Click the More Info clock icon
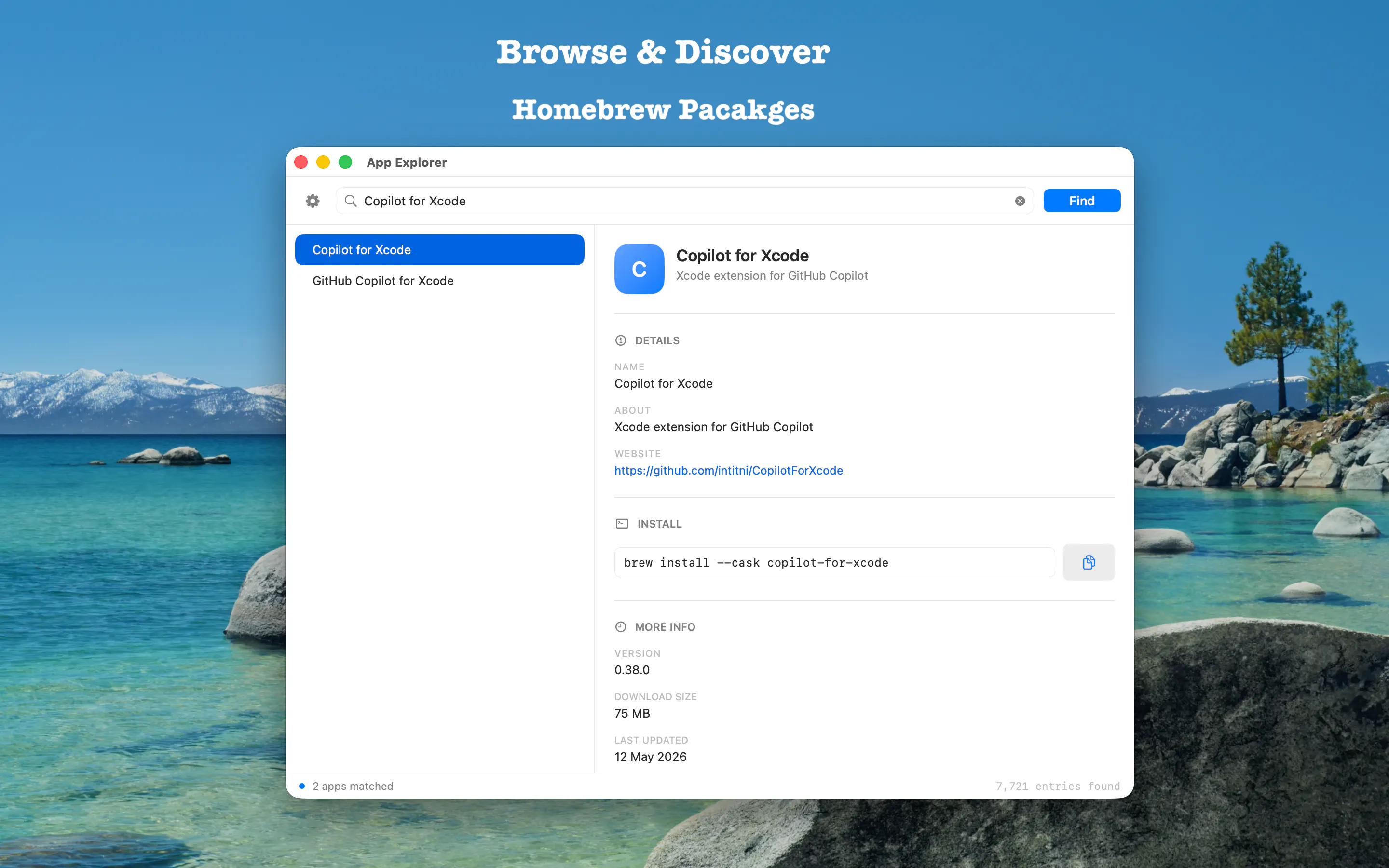Screen dimensions: 1389x868 620,627
